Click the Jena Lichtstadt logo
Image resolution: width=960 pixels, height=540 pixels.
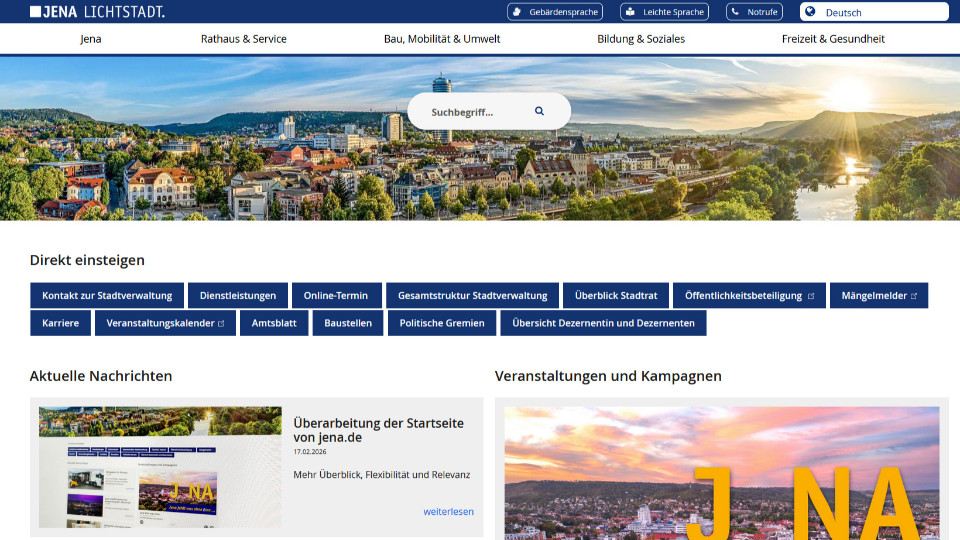pos(97,12)
